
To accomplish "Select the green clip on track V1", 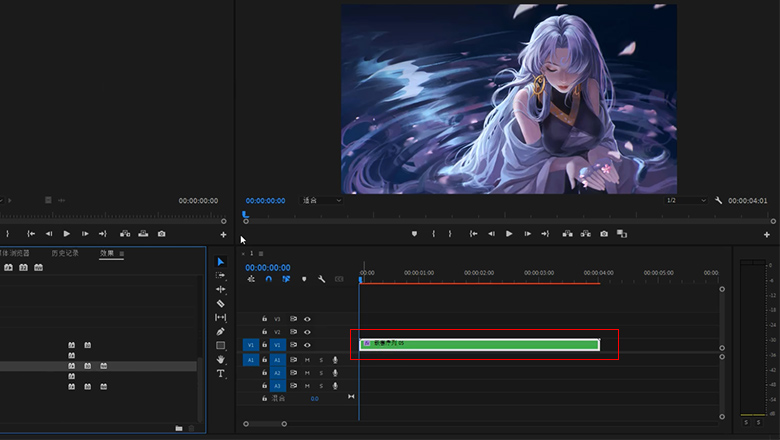I will (x=480, y=345).
